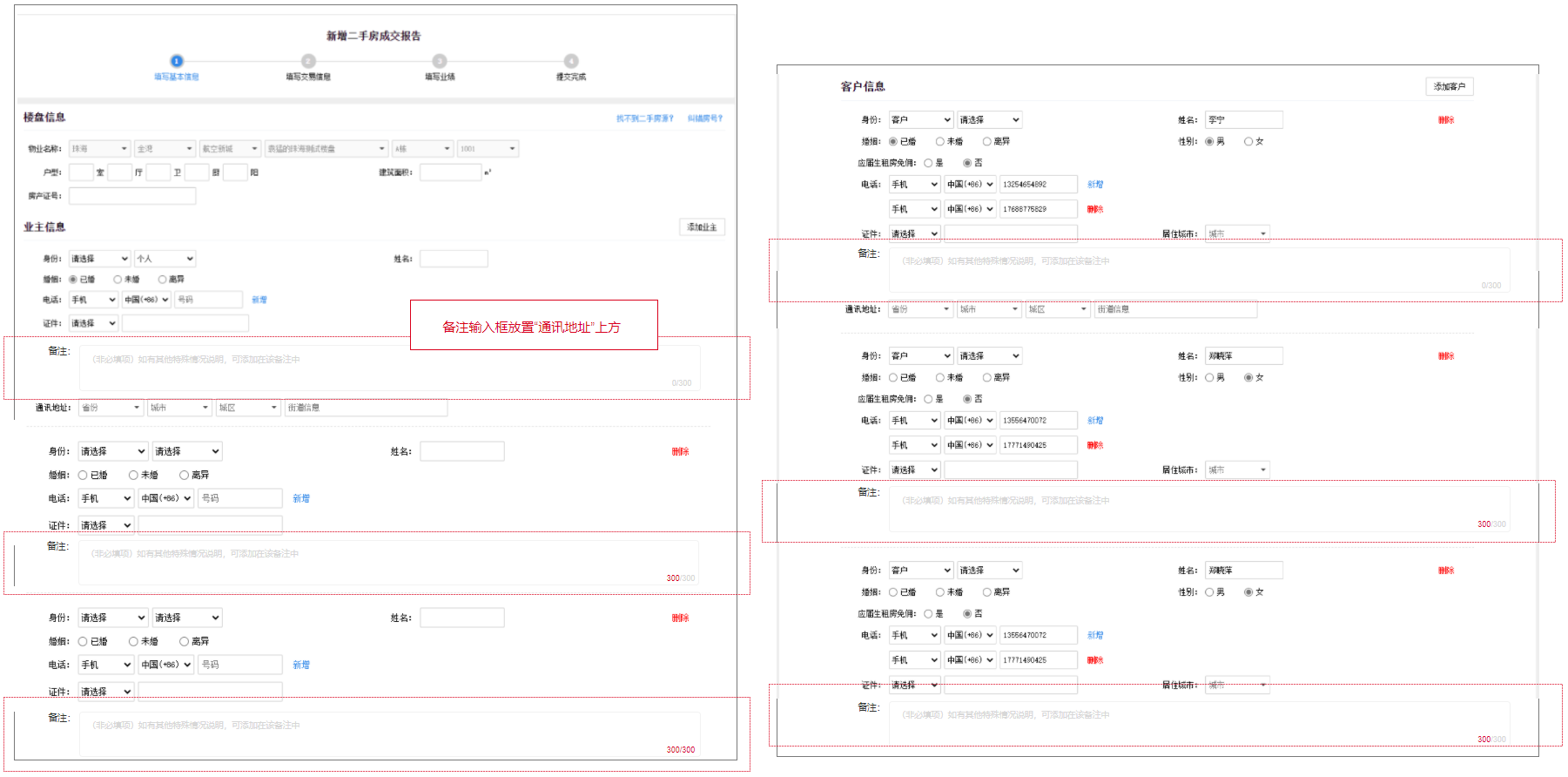Click step 2 circle 填写交易信息

click(308, 61)
